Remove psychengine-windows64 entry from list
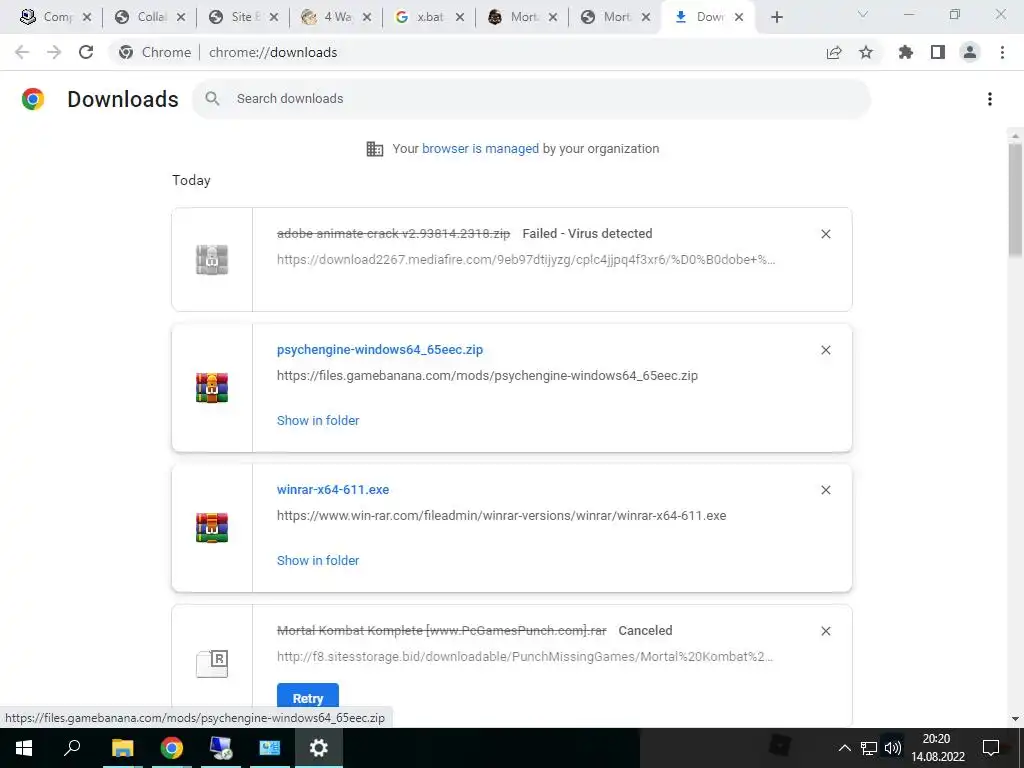 (825, 350)
